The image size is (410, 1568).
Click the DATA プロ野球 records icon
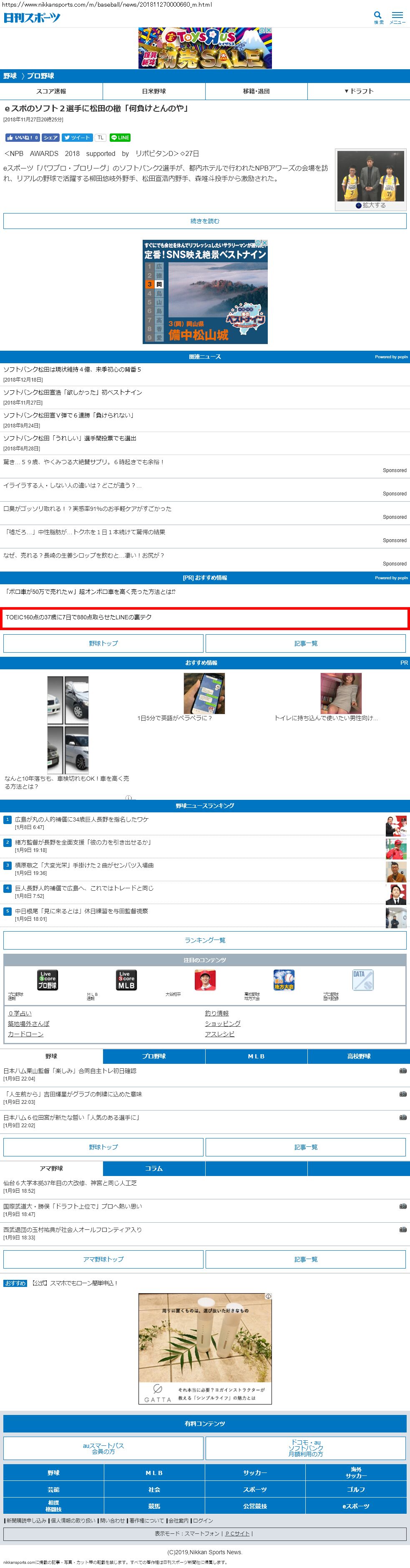(x=362, y=980)
